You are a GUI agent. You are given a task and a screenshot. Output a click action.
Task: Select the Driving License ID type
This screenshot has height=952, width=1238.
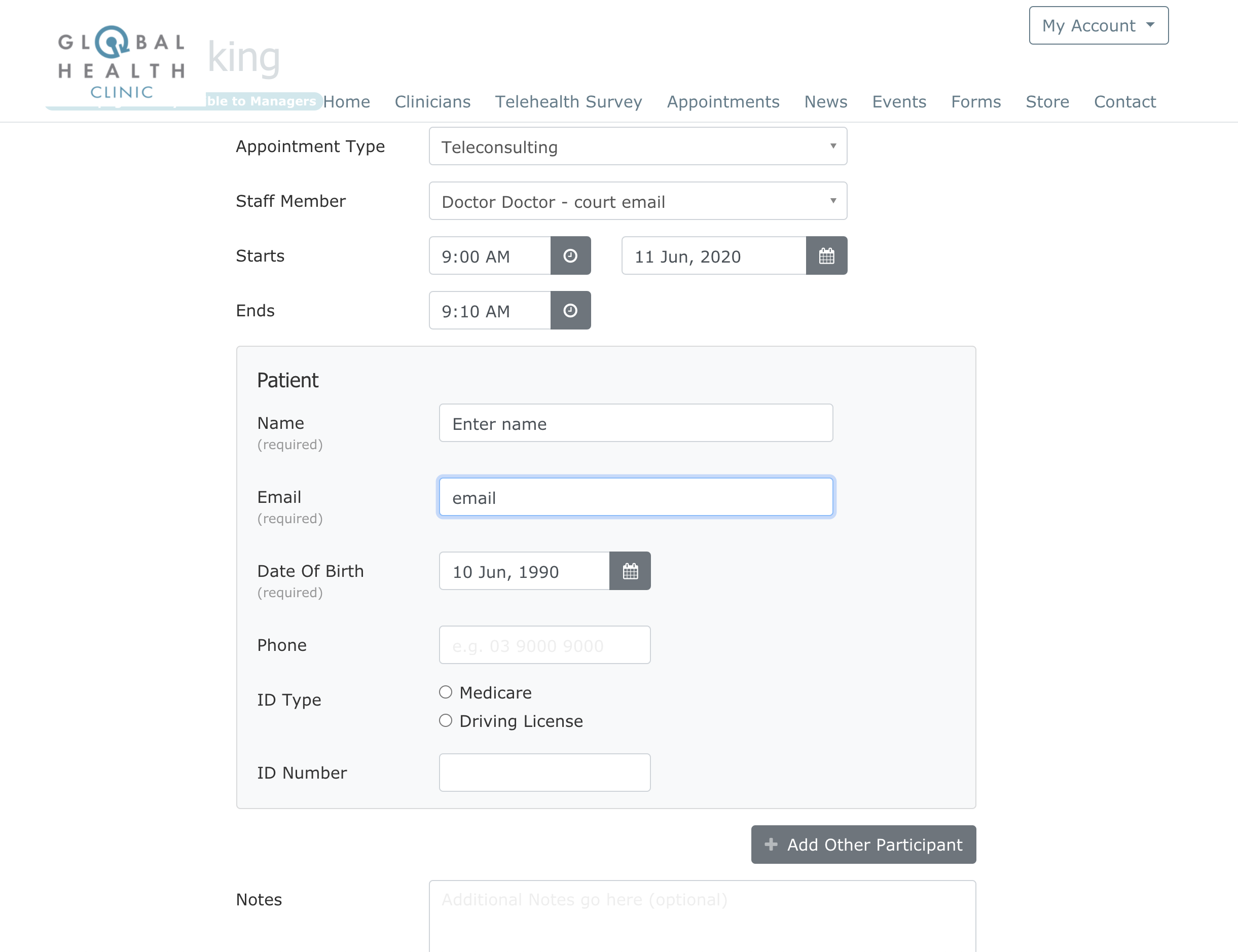[x=445, y=720]
